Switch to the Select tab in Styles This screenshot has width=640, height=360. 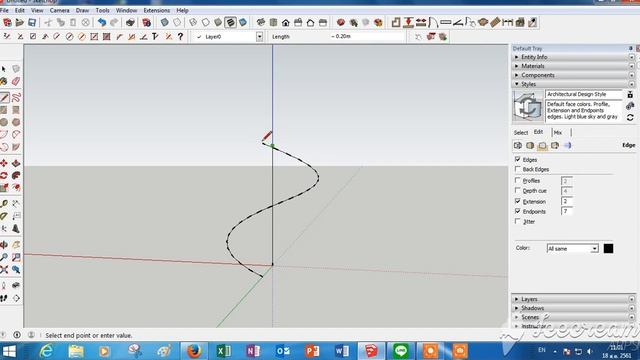tap(521, 133)
